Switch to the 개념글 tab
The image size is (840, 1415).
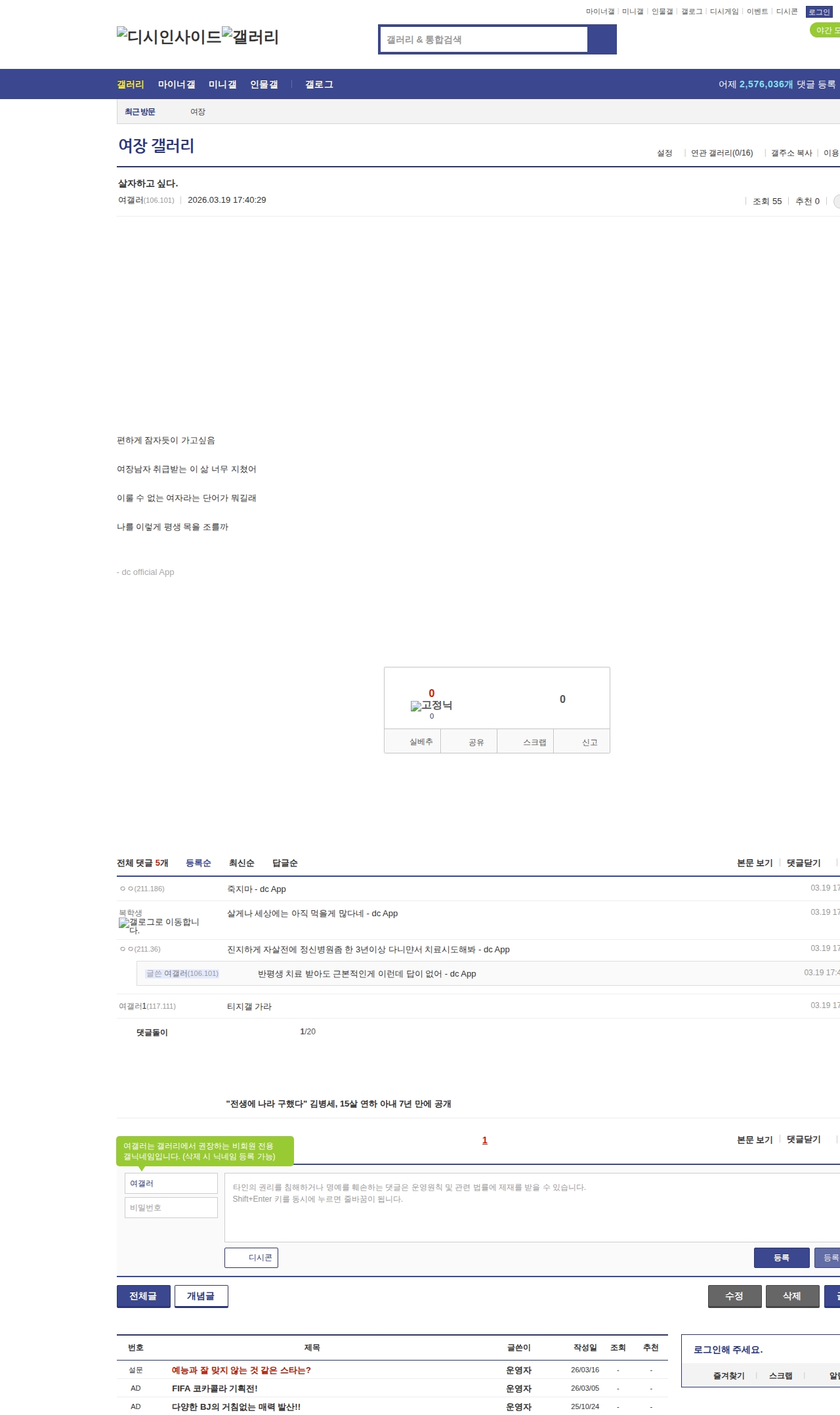[201, 1296]
